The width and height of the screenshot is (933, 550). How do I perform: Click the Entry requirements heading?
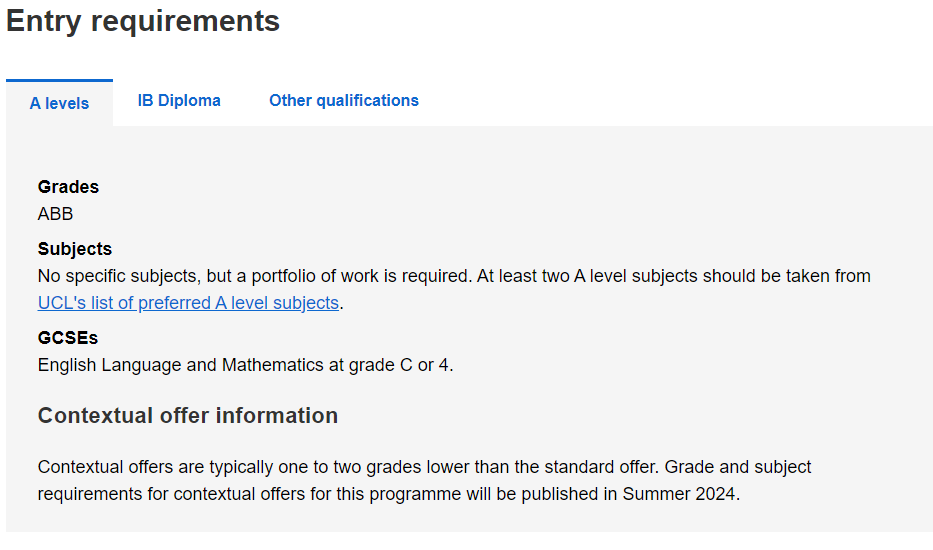(143, 21)
